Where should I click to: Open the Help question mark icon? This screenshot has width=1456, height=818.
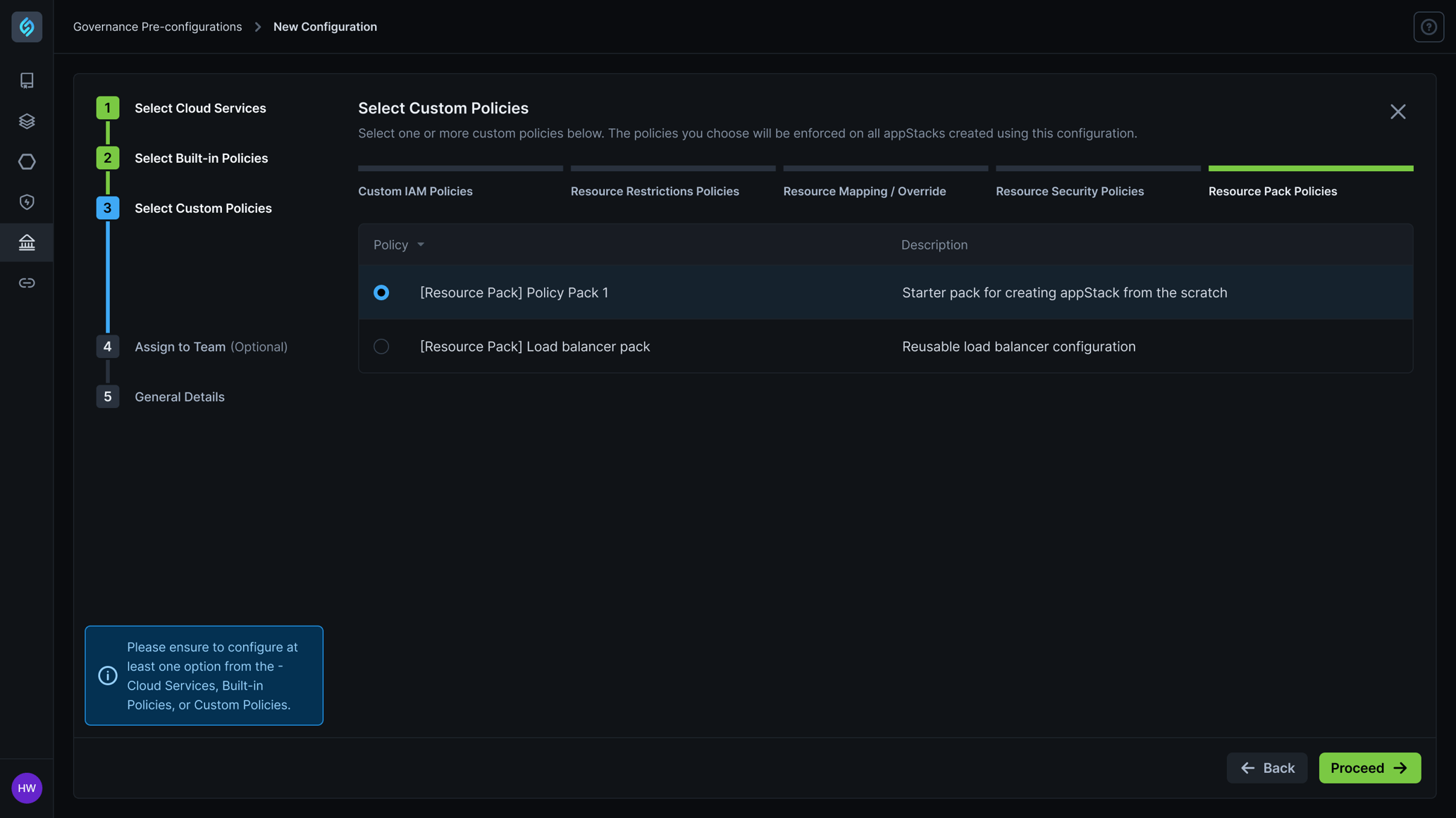coord(1429,26)
